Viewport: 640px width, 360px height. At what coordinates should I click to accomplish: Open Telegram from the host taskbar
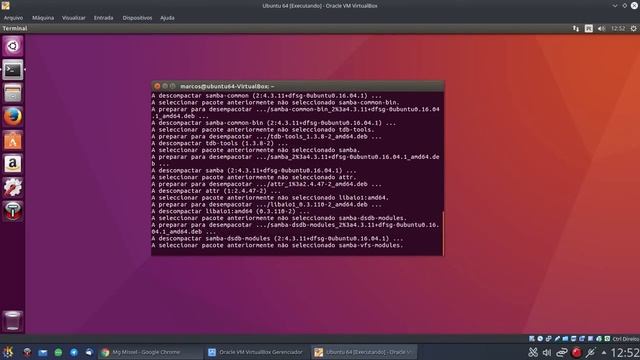pos(74,352)
